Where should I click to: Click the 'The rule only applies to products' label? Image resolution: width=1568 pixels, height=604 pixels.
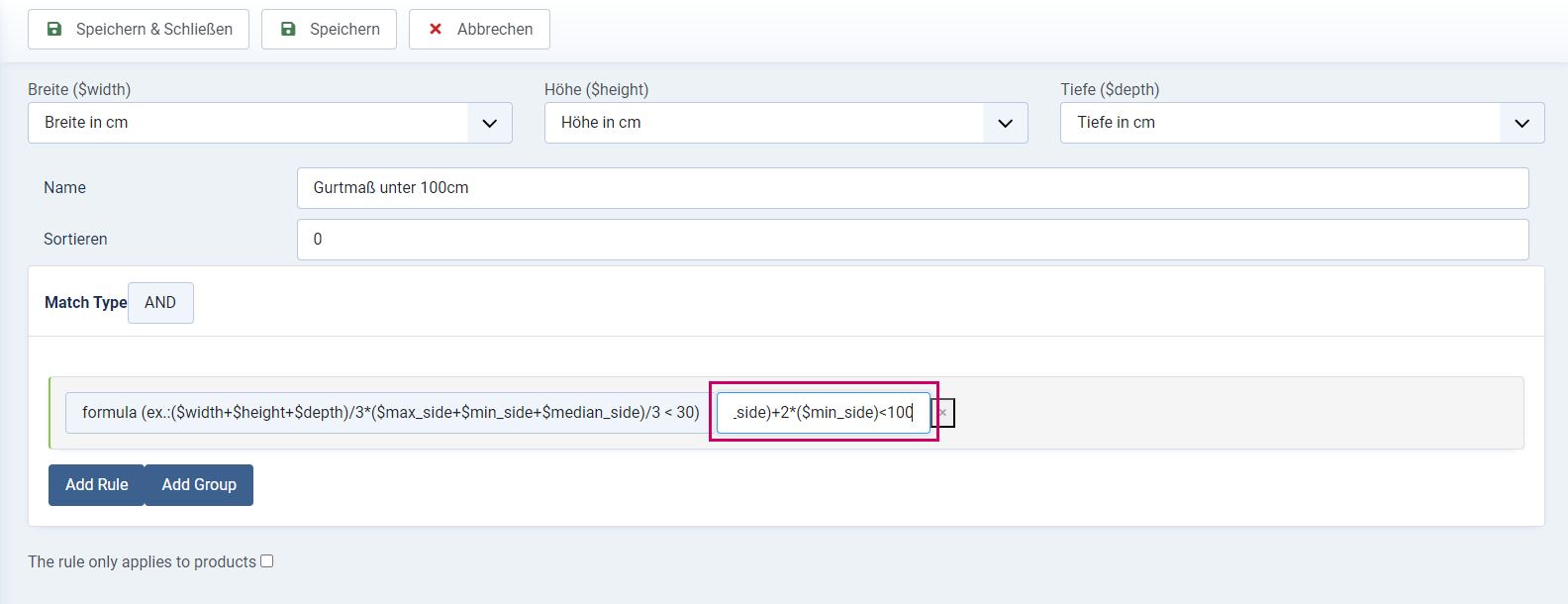pyautogui.click(x=142, y=561)
